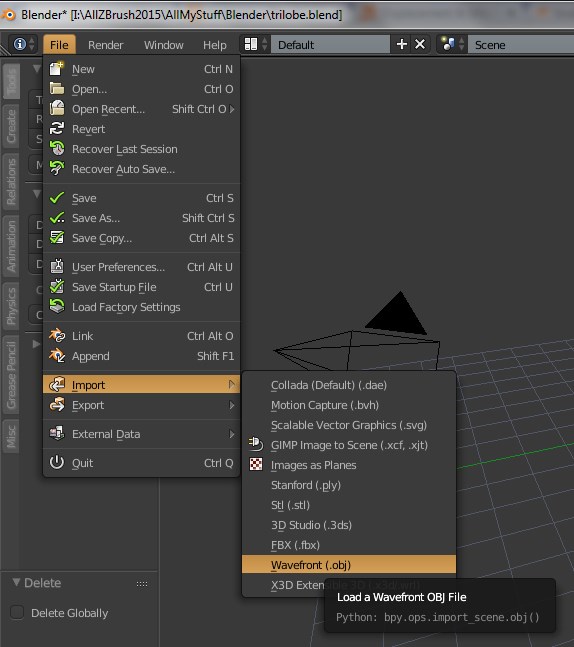This screenshot has width=574, height=647.
Task: Choose Scalable Vector Graphics (.svg) import
Action: click(x=349, y=425)
